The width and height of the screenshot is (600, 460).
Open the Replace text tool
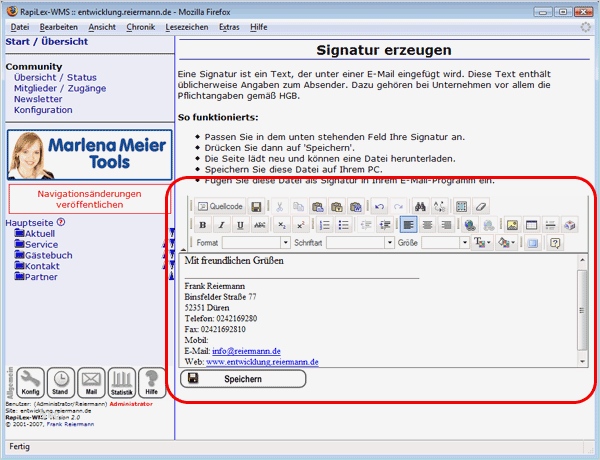439,207
